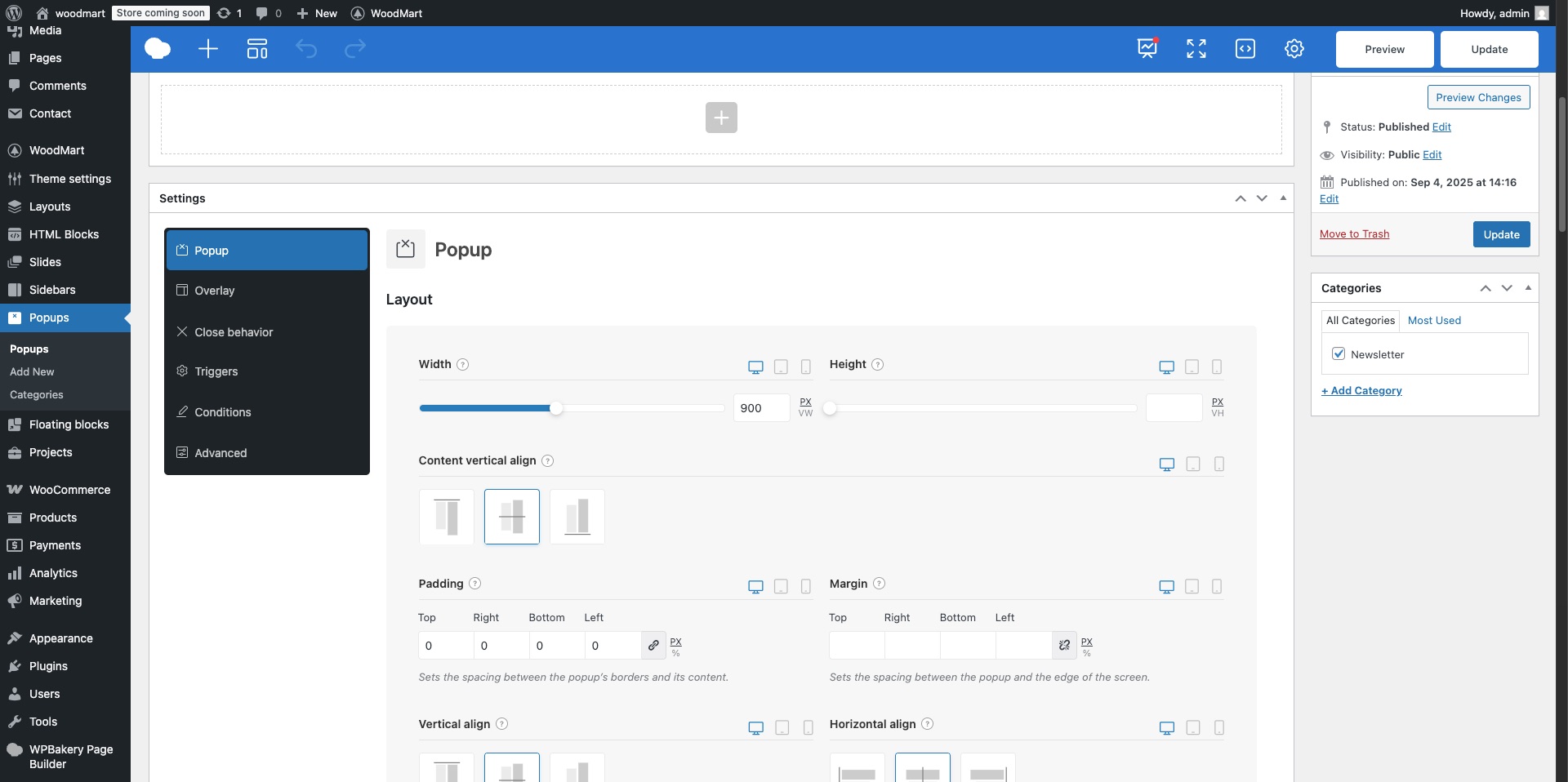Collapse the Settings panel with triangle toggle
Image resolution: width=1568 pixels, height=782 pixels.
point(1283,198)
